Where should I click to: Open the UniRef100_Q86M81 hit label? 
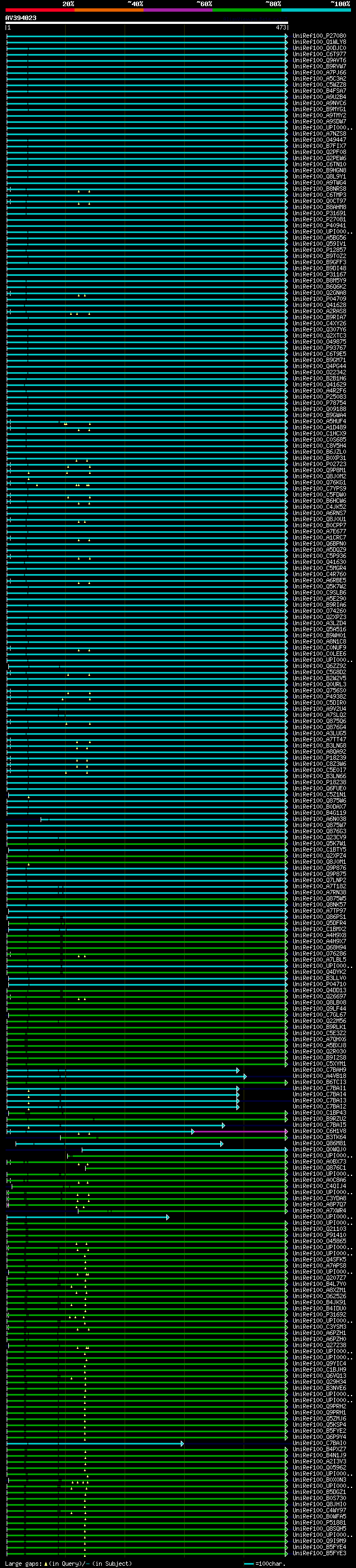click(x=319, y=1144)
